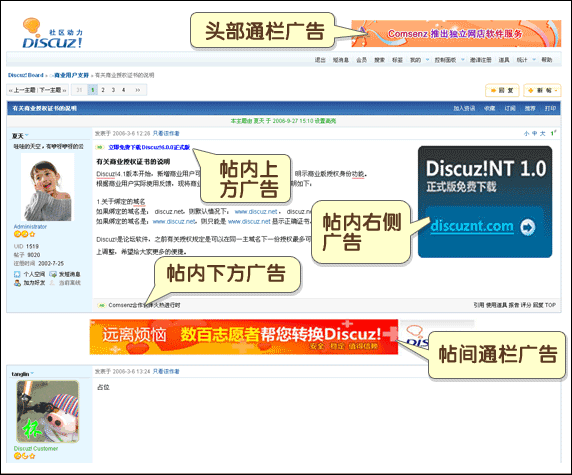572x475 pixels.
Task: Click the 夏天 user avatar picture
Action: 47,187
